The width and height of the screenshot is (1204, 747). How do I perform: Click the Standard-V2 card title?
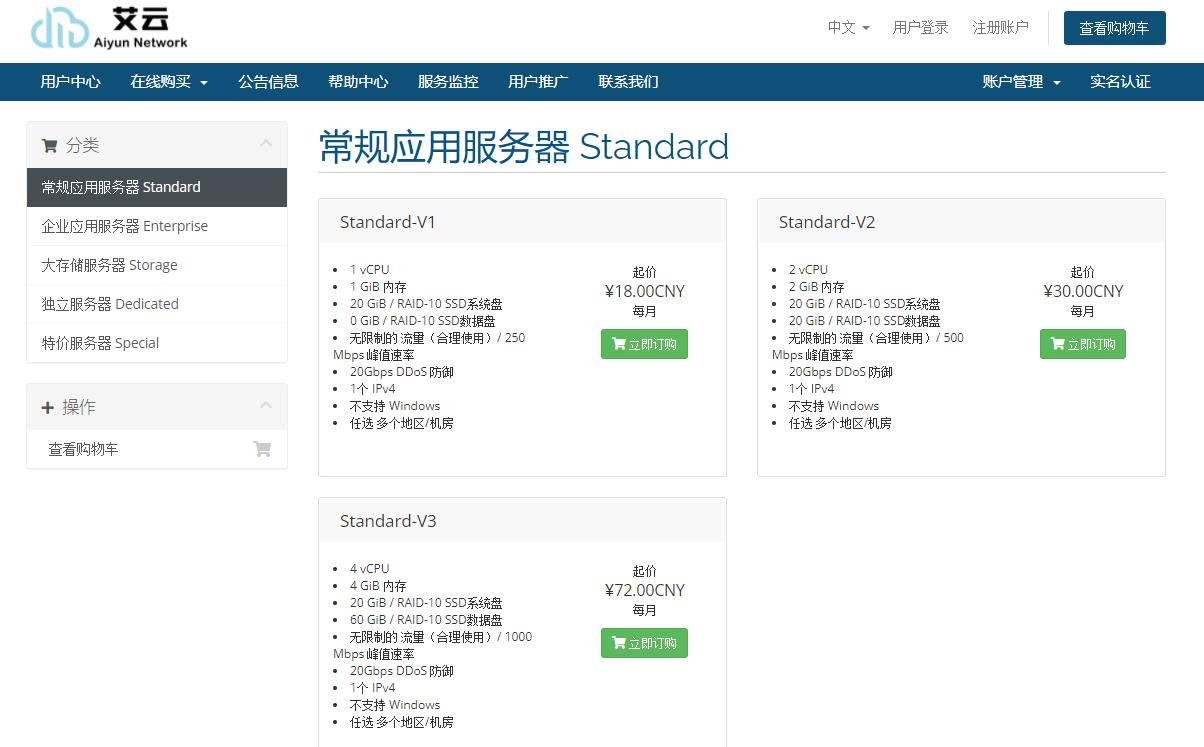coord(827,222)
